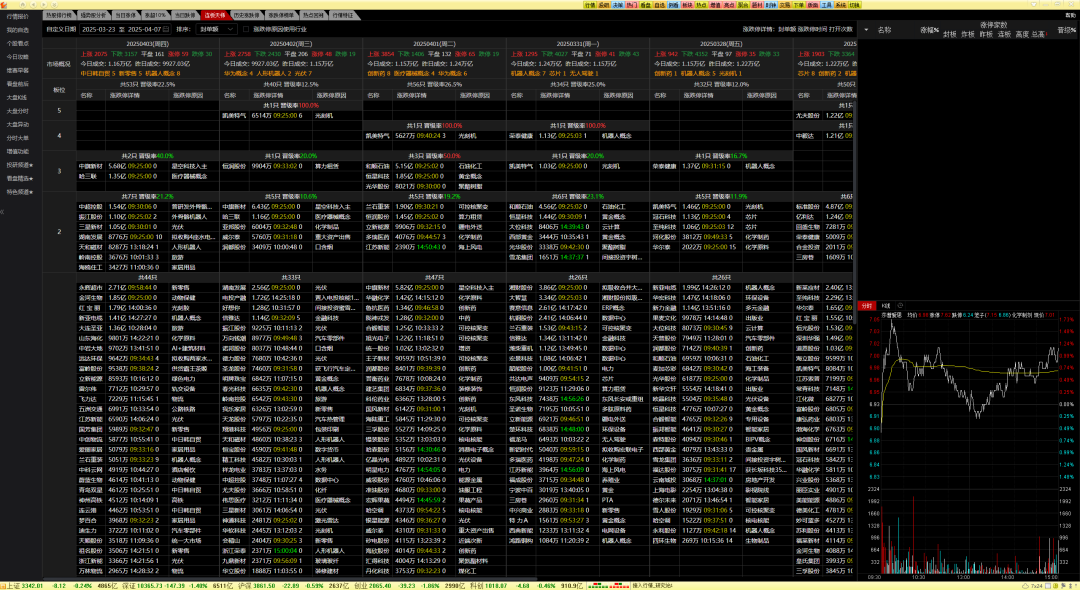The height and width of the screenshot is (590, 1080).
Task: Click the 切换 toolbar shortcut
Action: pos(855,4)
